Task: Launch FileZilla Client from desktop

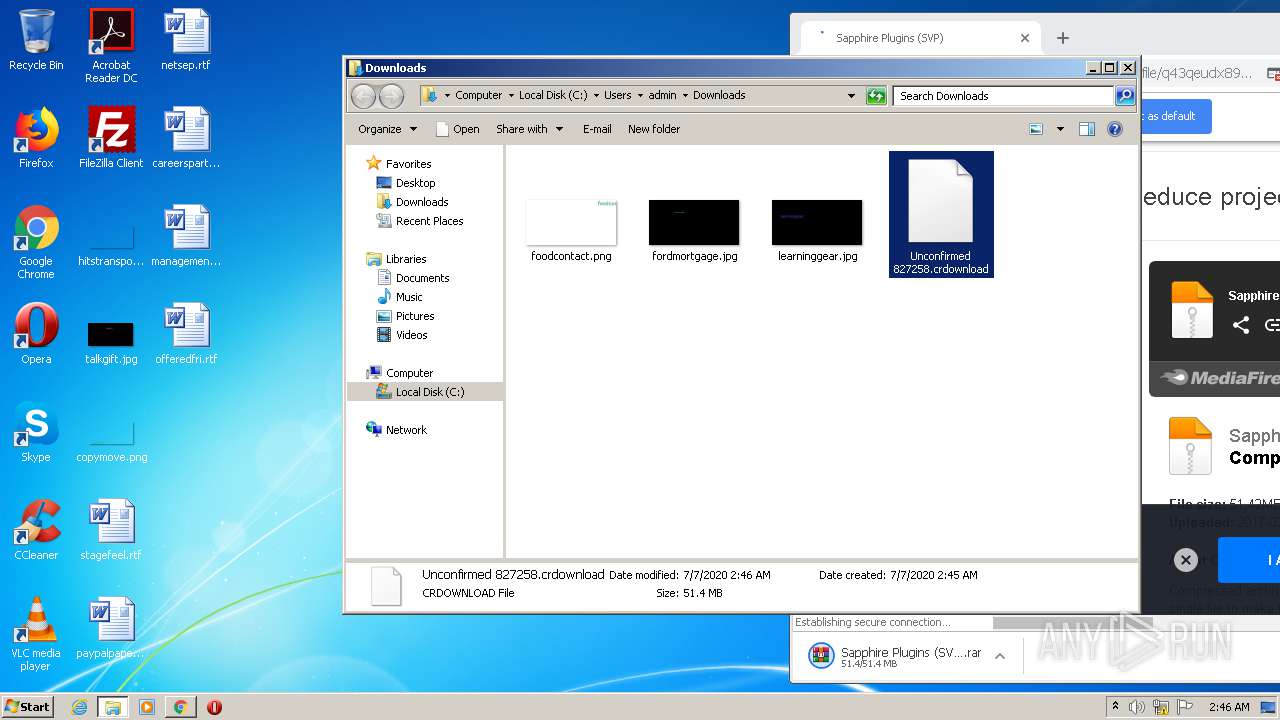Action: (x=111, y=138)
